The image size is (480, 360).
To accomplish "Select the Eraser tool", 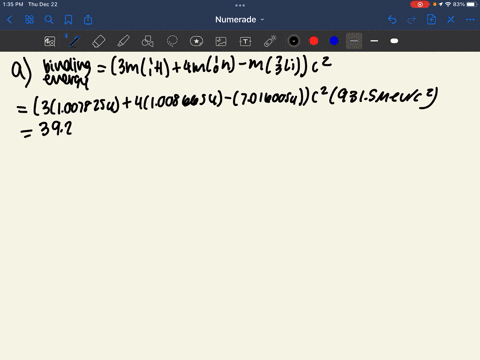I will (98, 41).
